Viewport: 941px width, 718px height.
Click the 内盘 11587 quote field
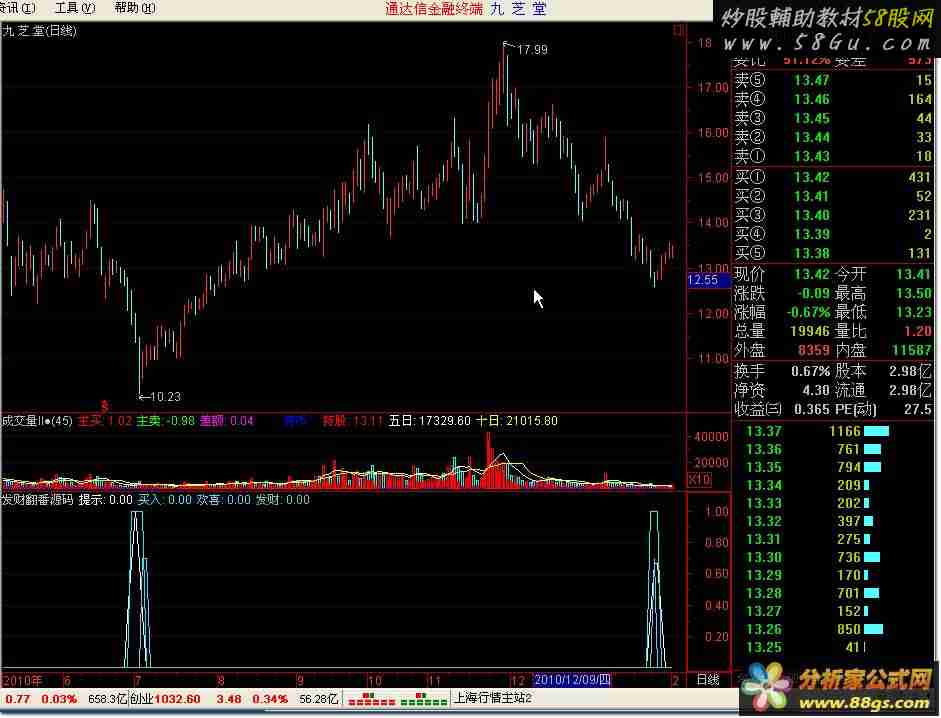point(883,350)
